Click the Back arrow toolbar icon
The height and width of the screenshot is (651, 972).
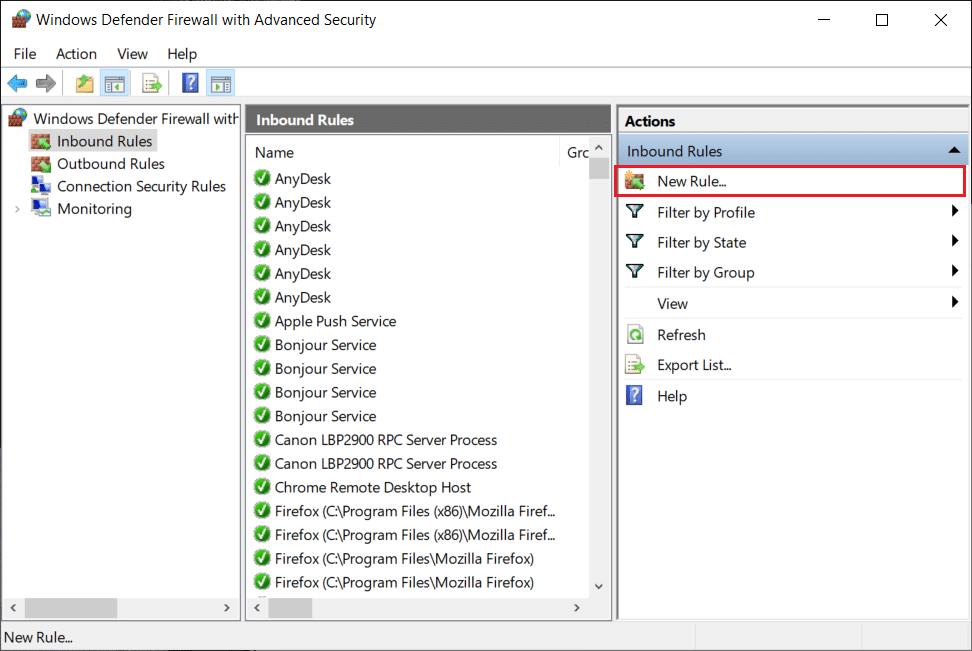click(17, 84)
